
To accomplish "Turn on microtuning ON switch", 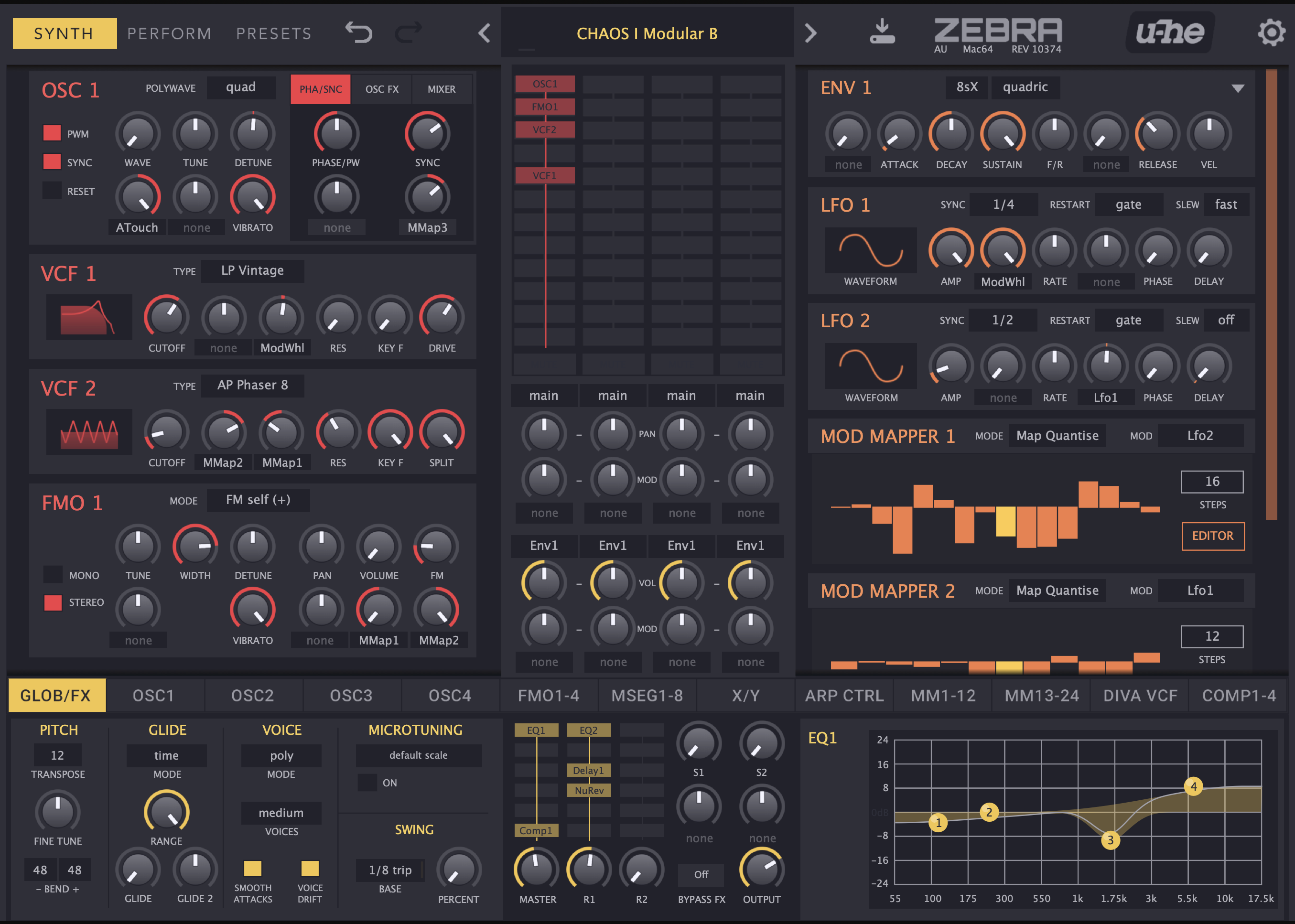I will pos(367,782).
